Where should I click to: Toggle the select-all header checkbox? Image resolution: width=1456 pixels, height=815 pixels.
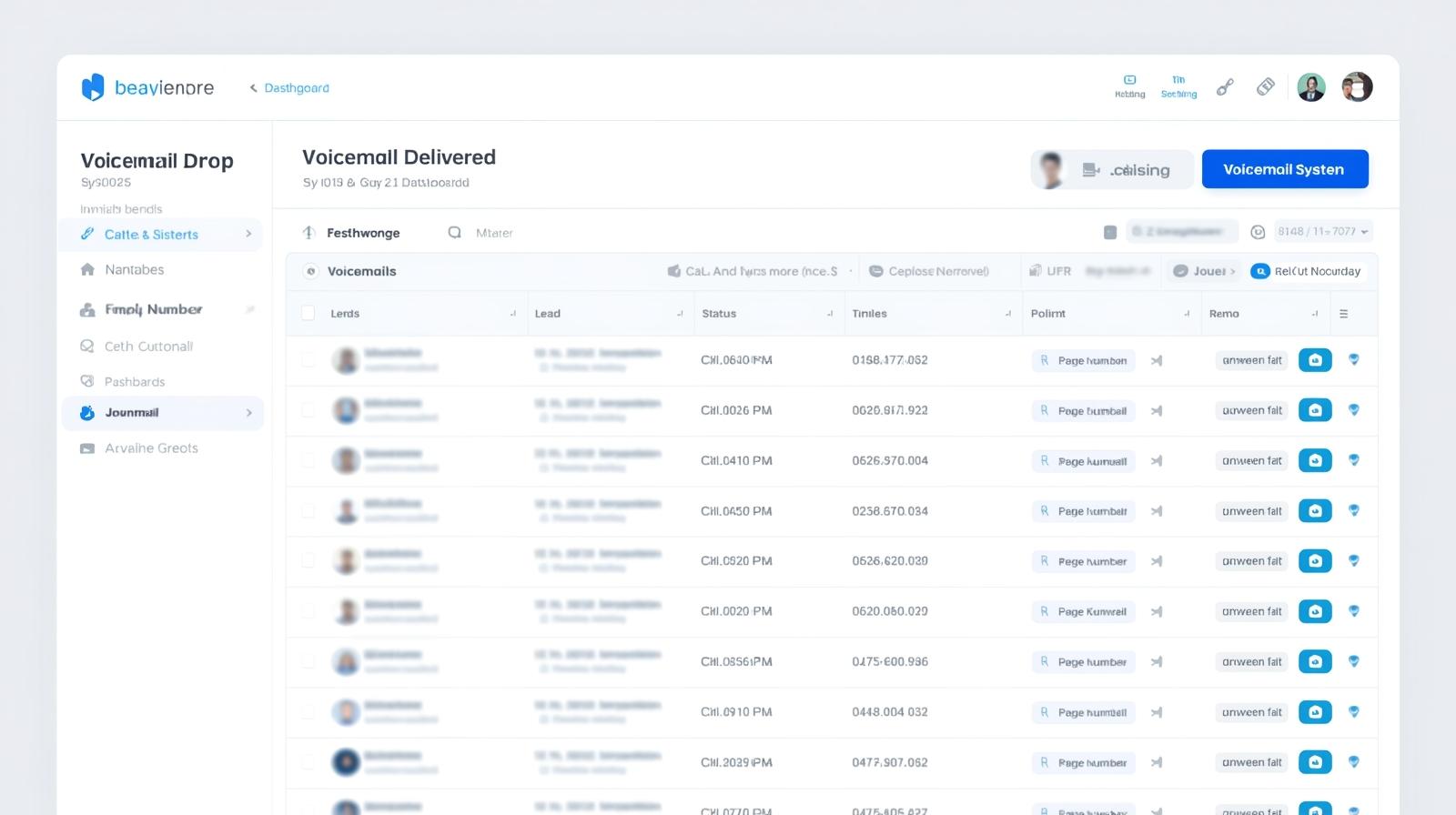pyautogui.click(x=308, y=314)
